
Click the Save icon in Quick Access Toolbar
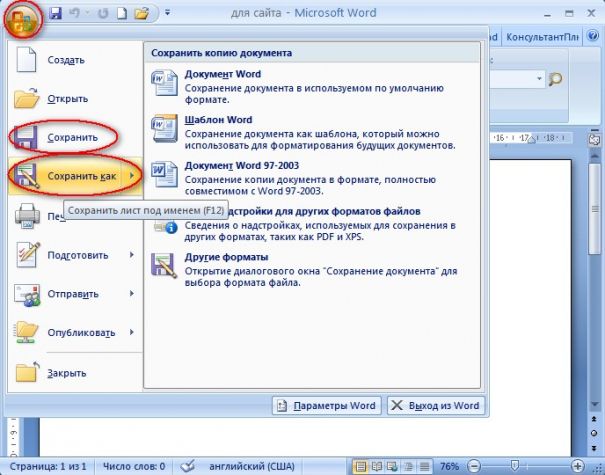[x=54, y=14]
